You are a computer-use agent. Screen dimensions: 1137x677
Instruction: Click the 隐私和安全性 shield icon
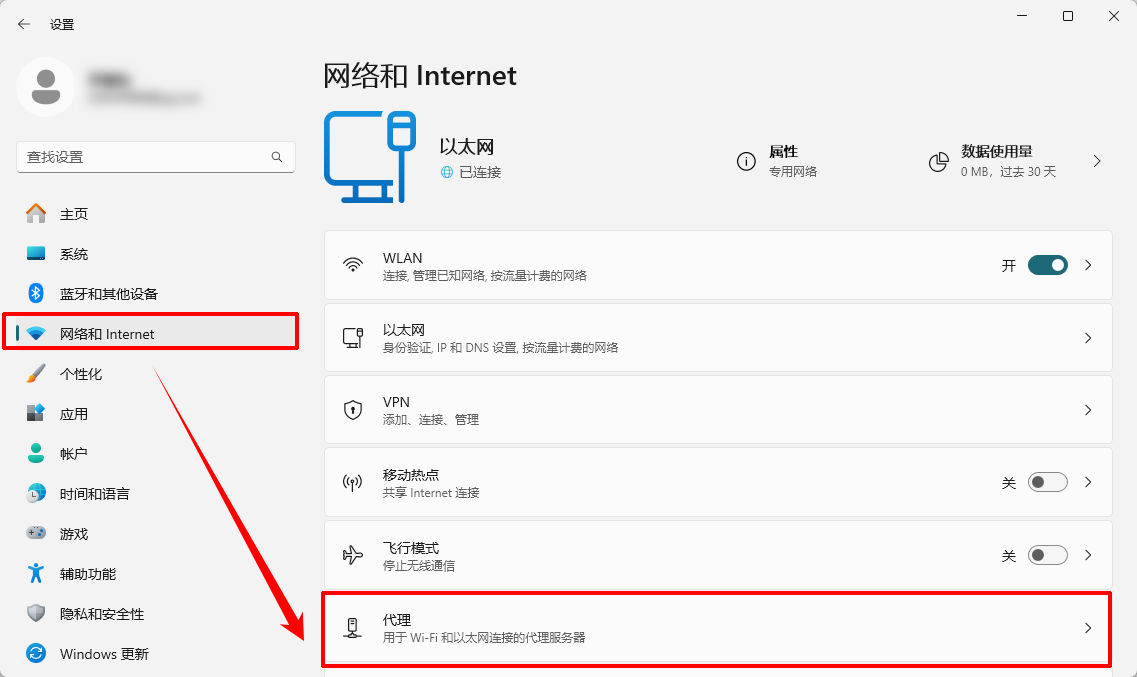[36, 613]
